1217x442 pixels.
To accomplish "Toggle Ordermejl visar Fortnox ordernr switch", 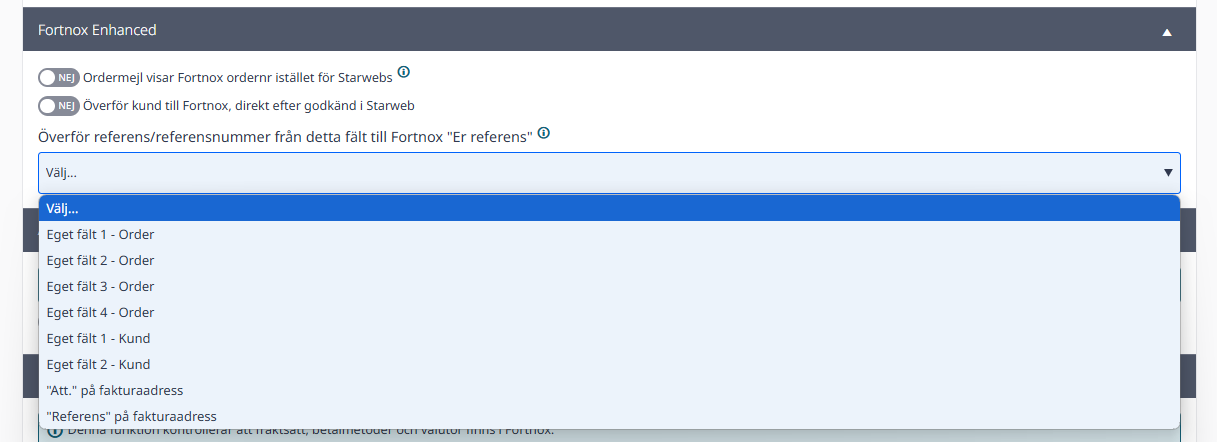I will 59,78.
